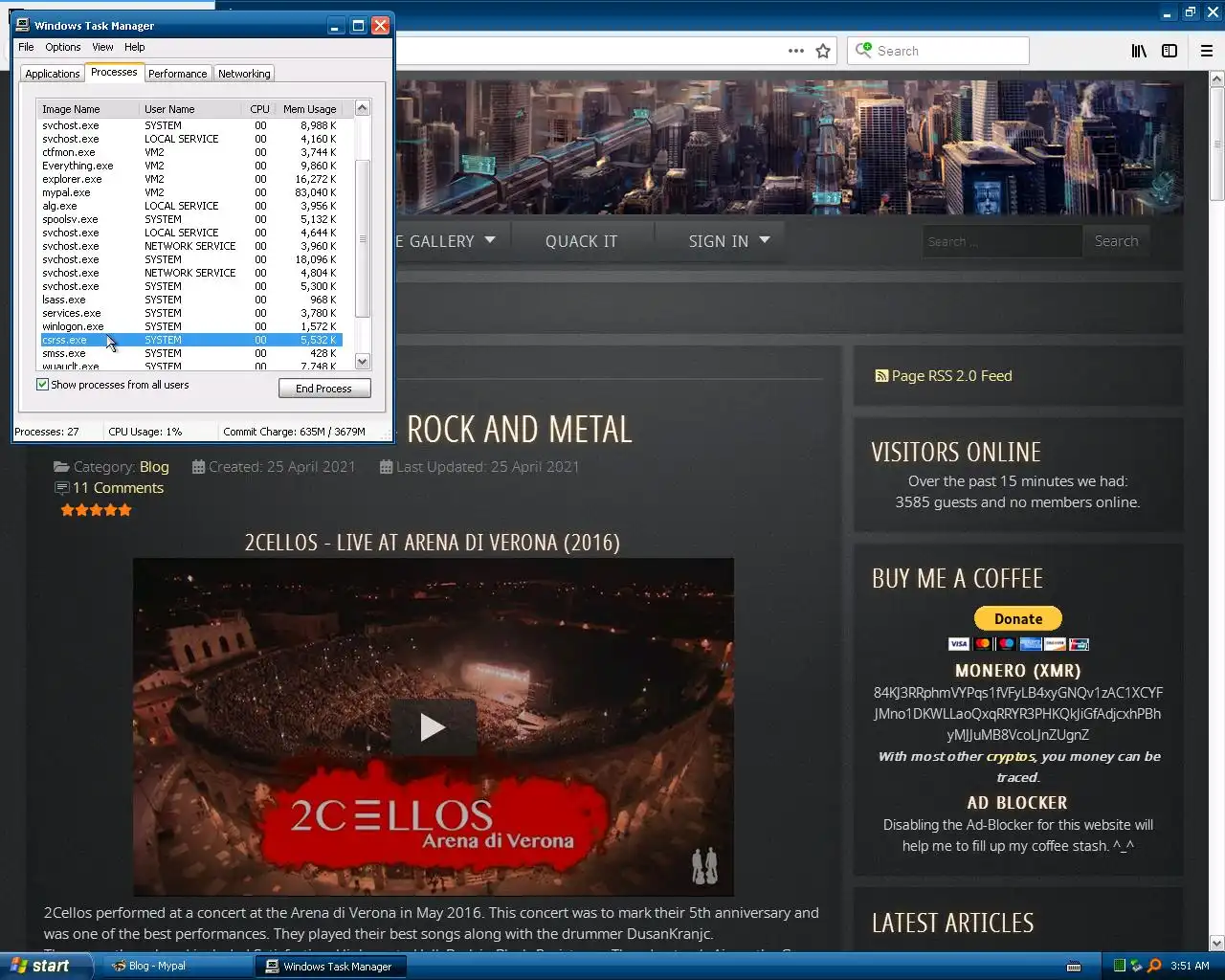
Task: Expand the Gallery menu dropdown arrow
Action: click(490, 240)
